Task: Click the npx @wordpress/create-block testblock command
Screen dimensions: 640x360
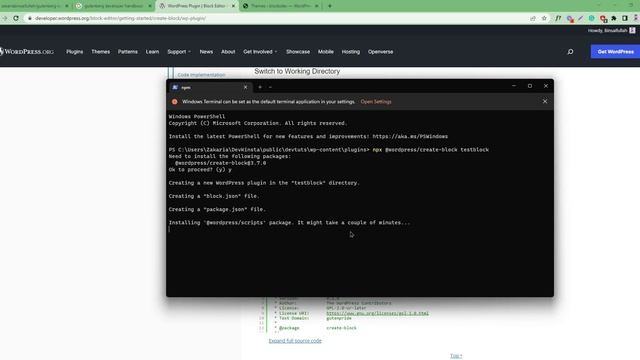Action: 431,150
